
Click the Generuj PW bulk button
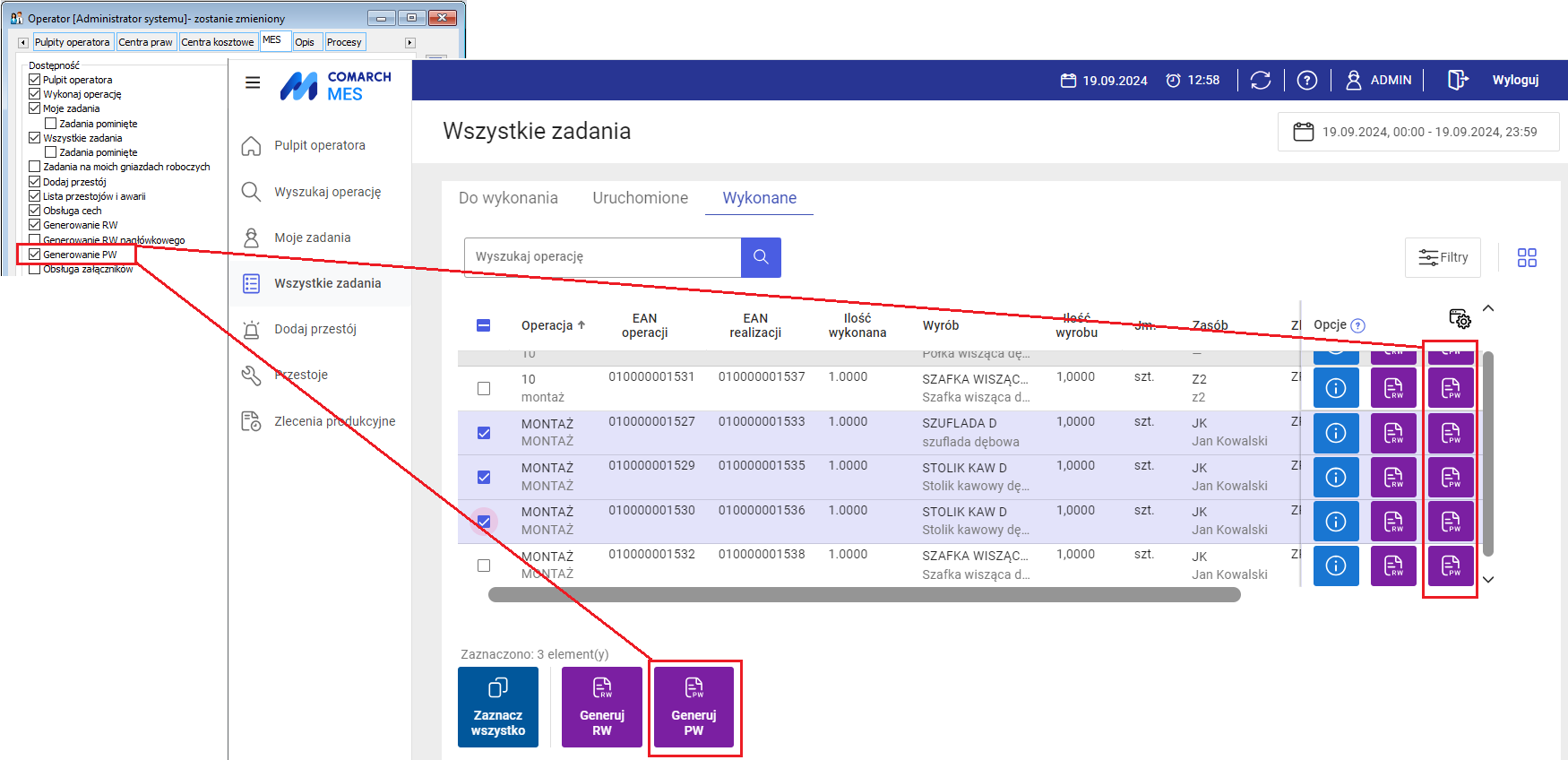tap(694, 707)
